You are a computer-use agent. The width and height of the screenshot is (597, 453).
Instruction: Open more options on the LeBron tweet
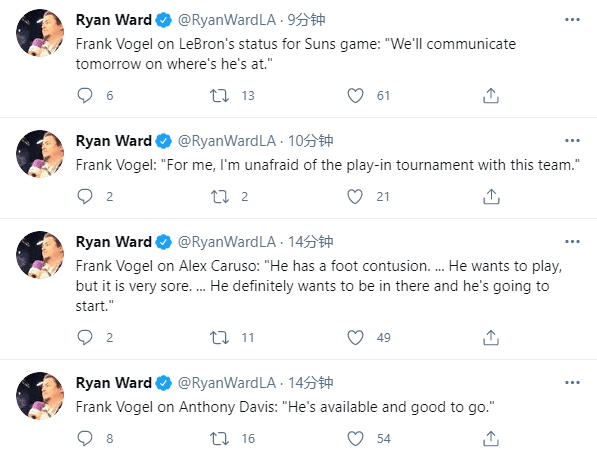pyautogui.click(x=572, y=20)
